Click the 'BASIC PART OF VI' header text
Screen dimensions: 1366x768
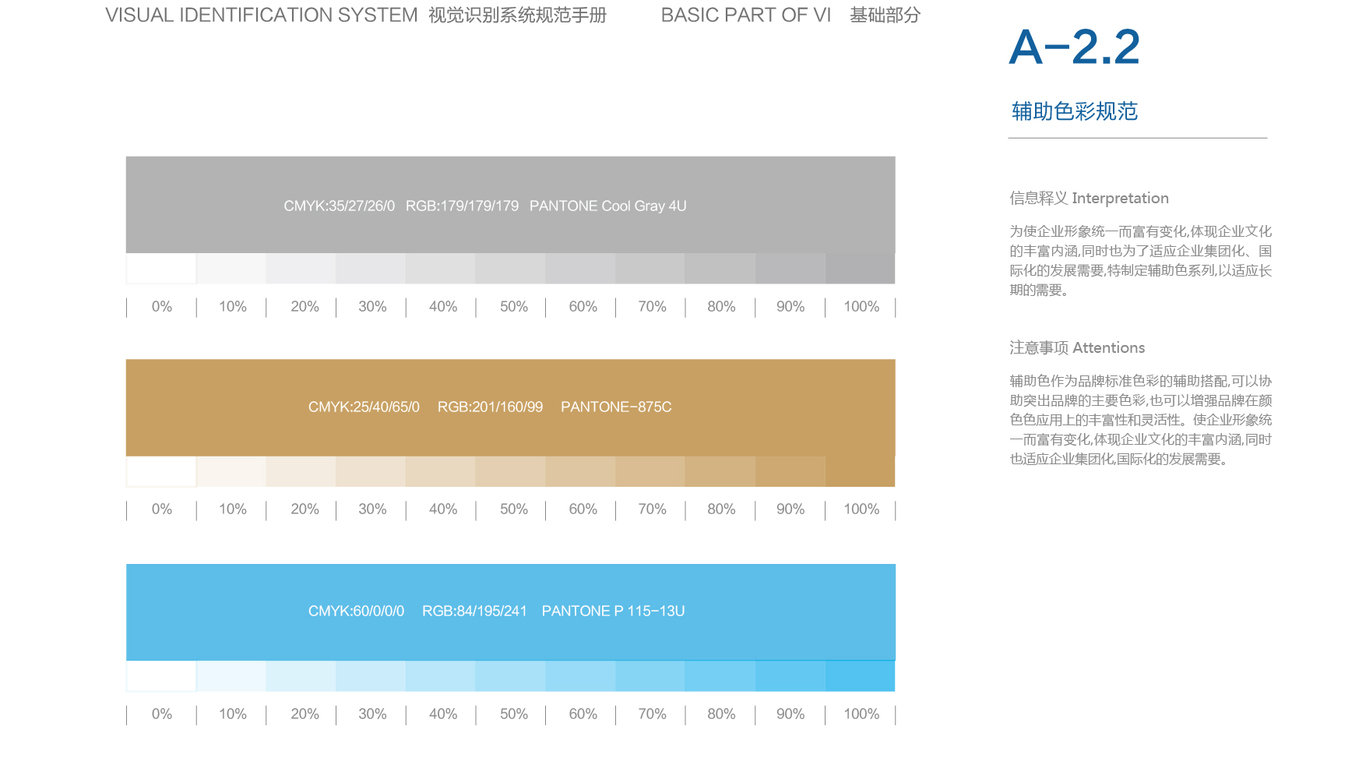pos(746,16)
